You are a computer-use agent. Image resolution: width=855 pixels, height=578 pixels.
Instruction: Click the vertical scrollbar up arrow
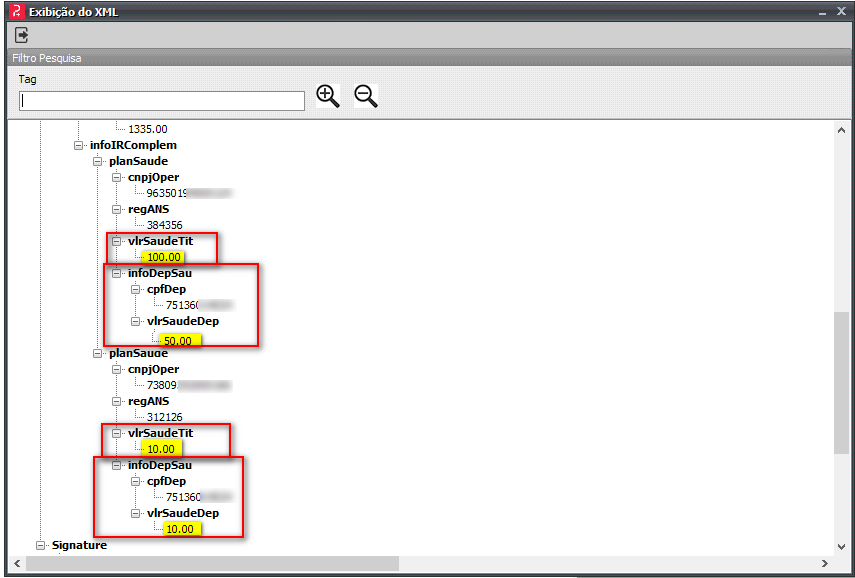pyautogui.click(x=841, y=130)
